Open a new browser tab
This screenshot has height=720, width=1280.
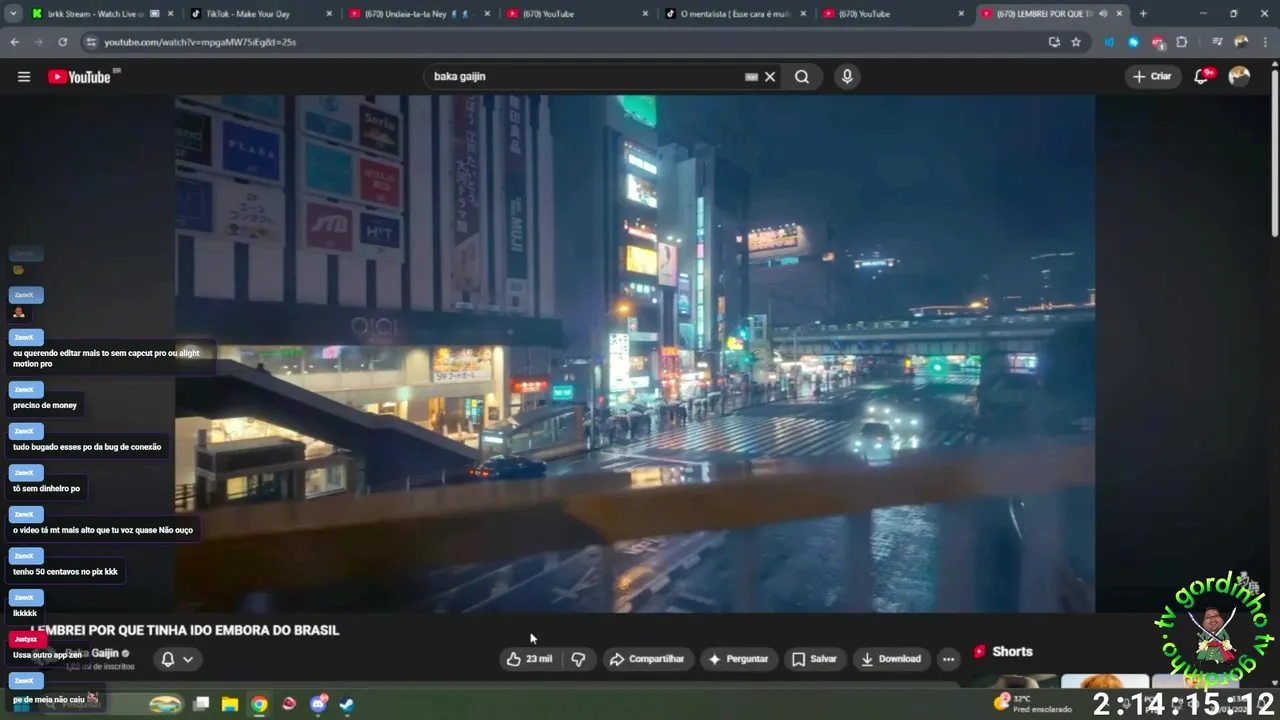(x=1143, y=14)
